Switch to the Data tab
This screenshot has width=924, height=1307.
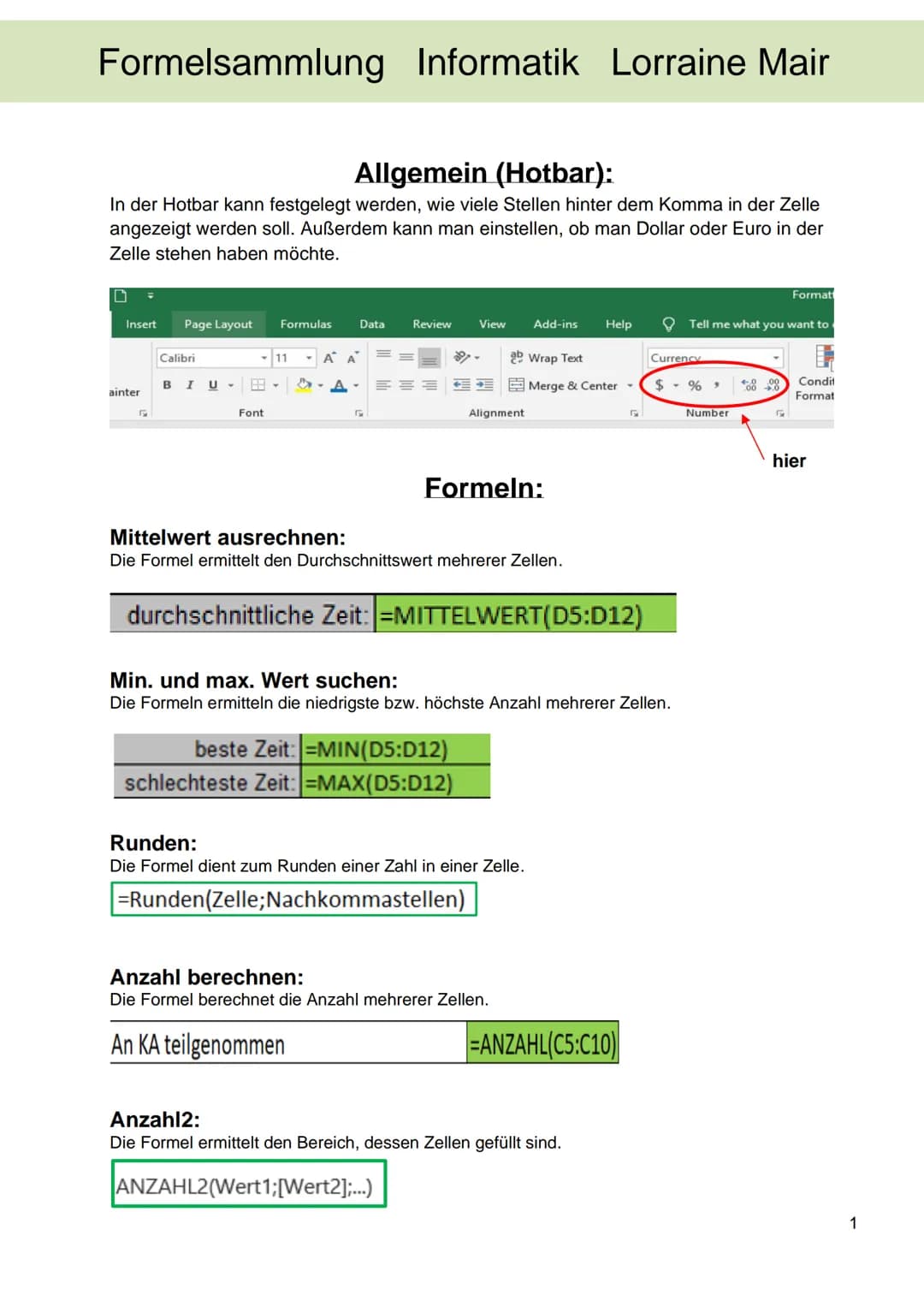click(x=372, y=324)
